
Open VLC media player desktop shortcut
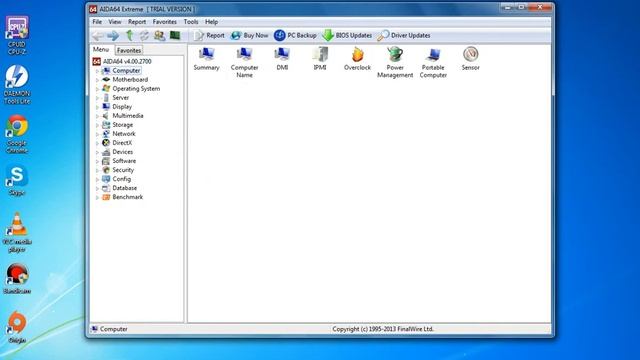point(17,233)
